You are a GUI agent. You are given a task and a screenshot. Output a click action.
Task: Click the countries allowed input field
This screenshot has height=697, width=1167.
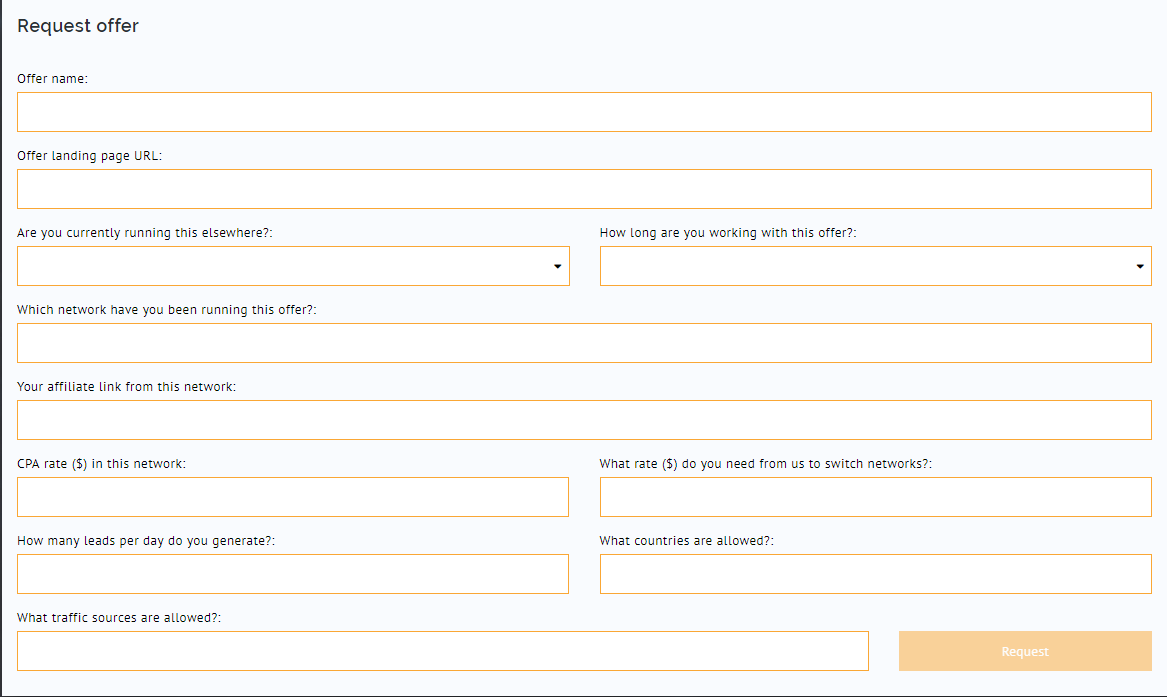pos(876,574)
